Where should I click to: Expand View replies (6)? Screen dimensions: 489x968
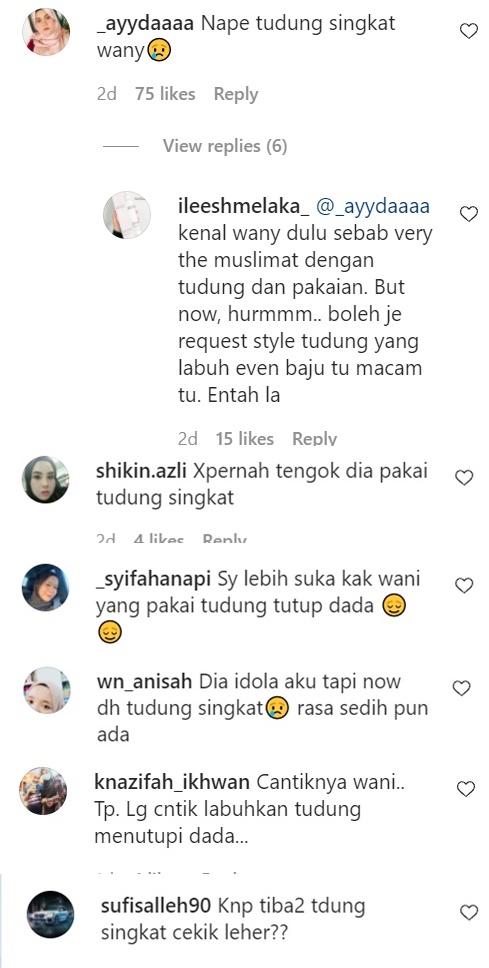[x=225, y=146]
